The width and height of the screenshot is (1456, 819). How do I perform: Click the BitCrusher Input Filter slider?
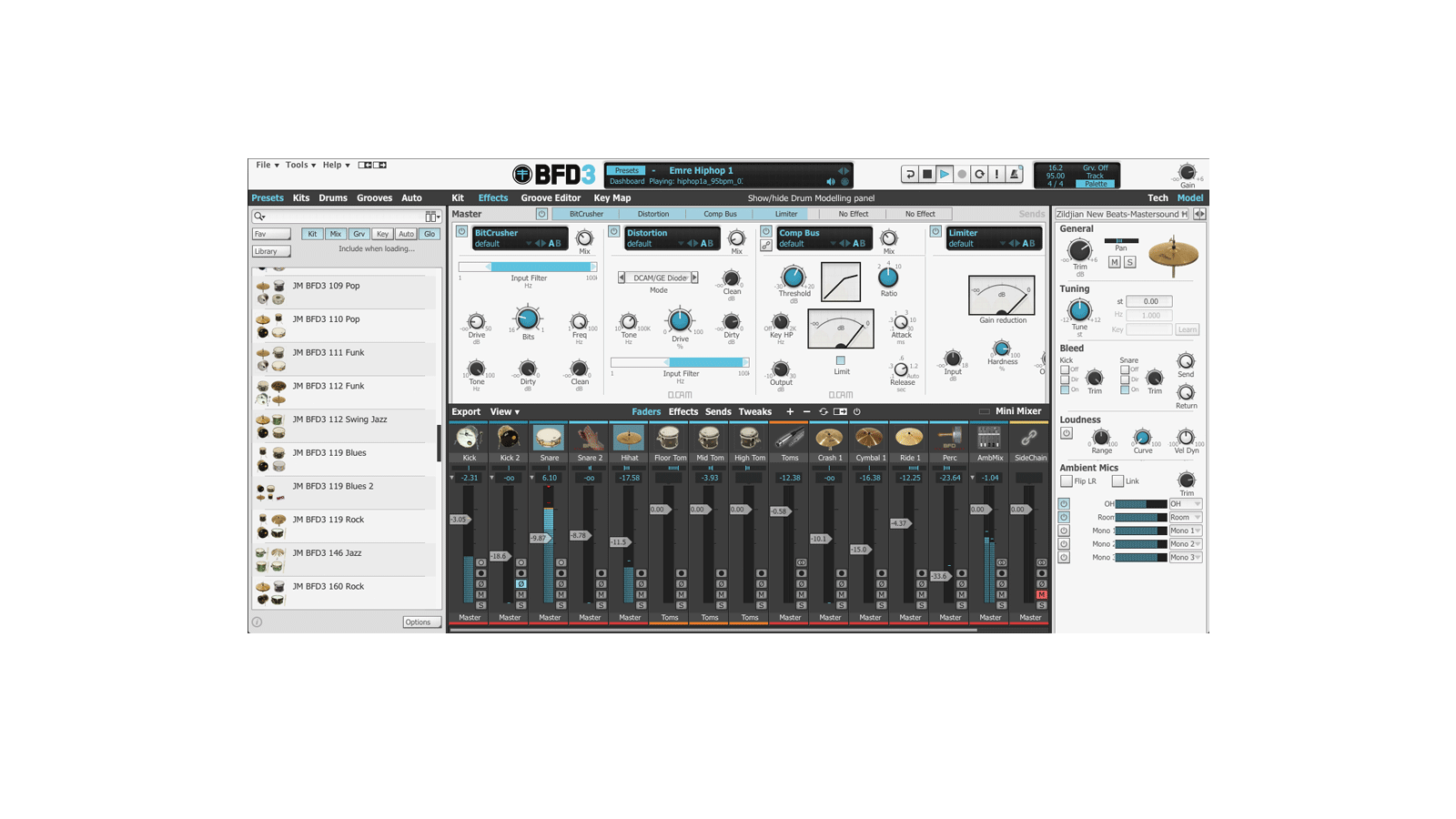[528, 267]
